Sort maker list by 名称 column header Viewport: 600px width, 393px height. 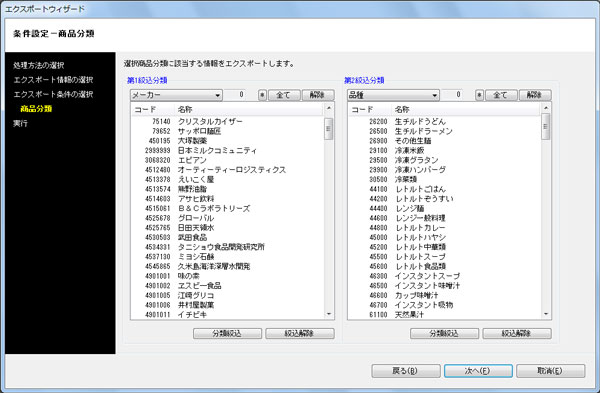(x=249, y=110)
